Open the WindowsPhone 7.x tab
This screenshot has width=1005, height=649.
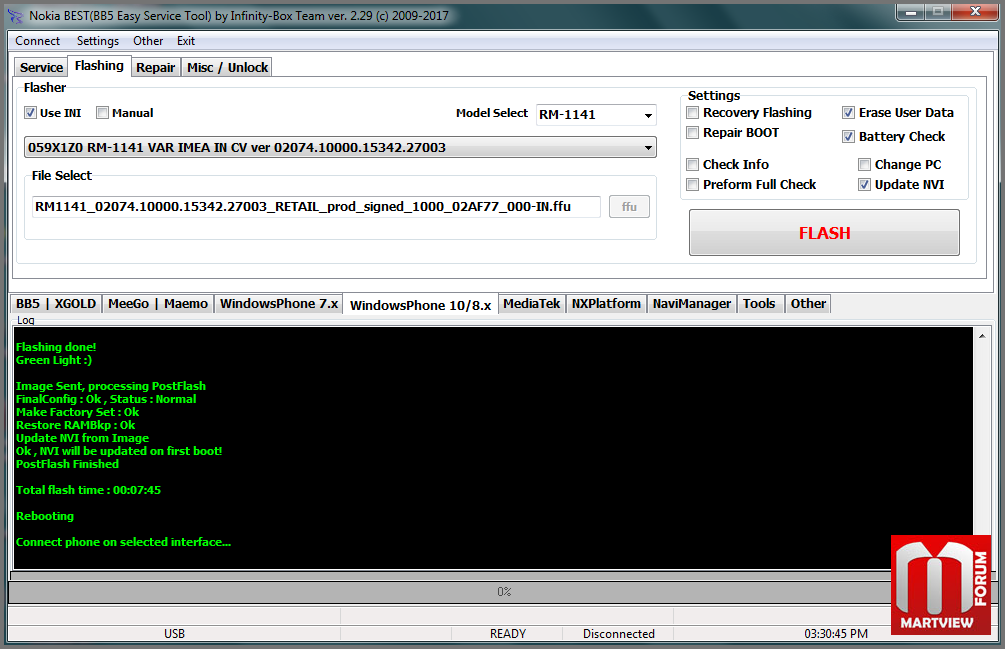coord(279,304)
